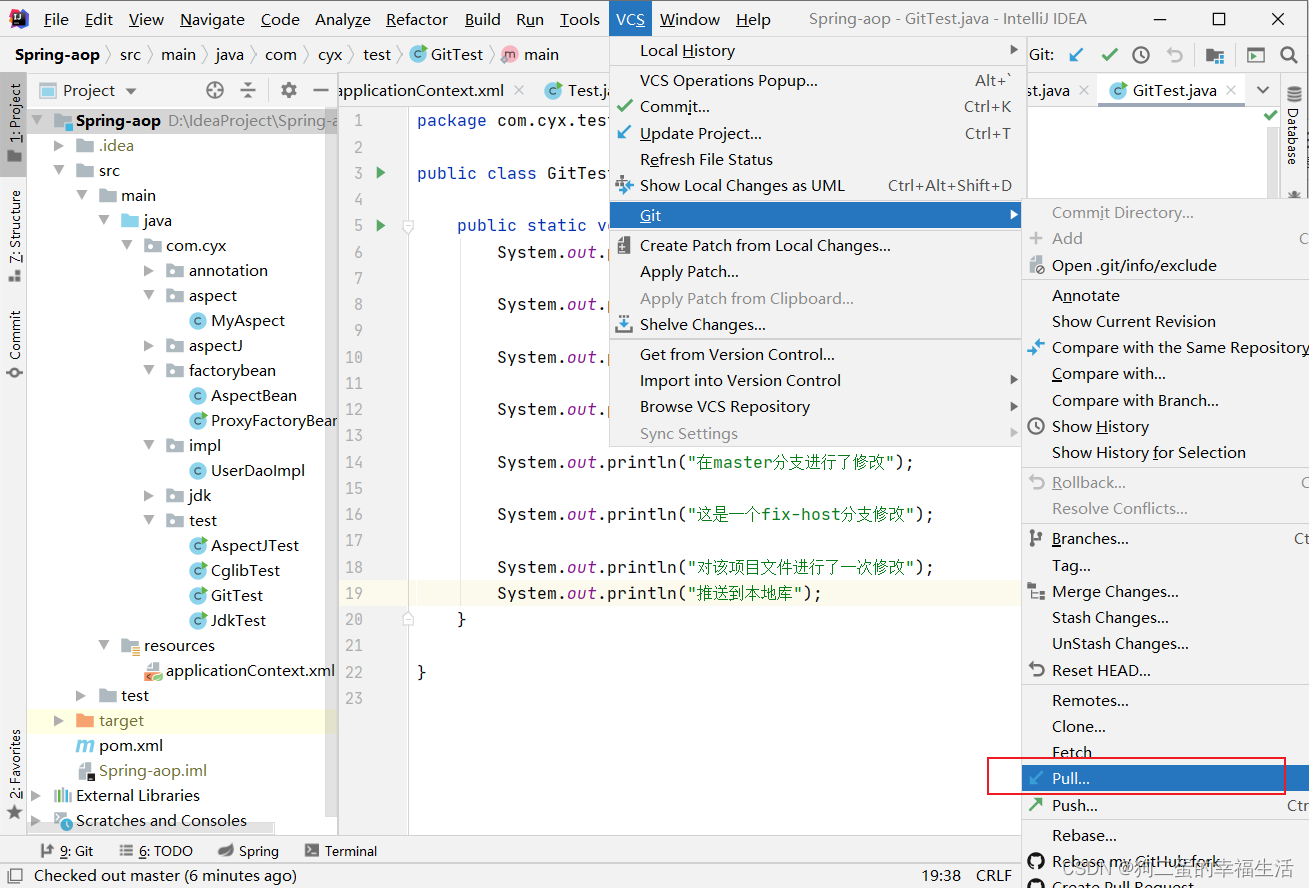Click the Spring-aop breadcrumb in navigation bar
The width and height of the screenshot is (1309, 888).
[57, 55]
